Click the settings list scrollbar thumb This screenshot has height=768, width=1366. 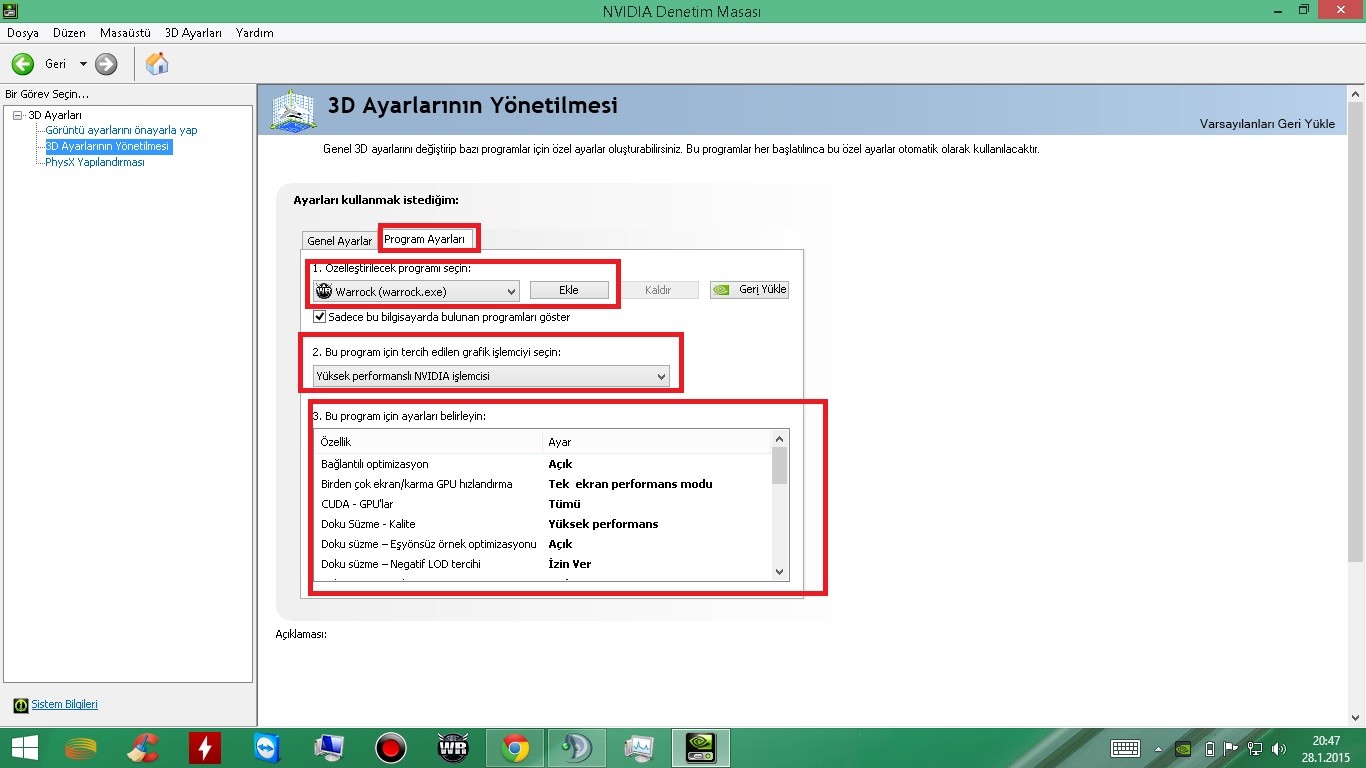(x=780, y=465)
